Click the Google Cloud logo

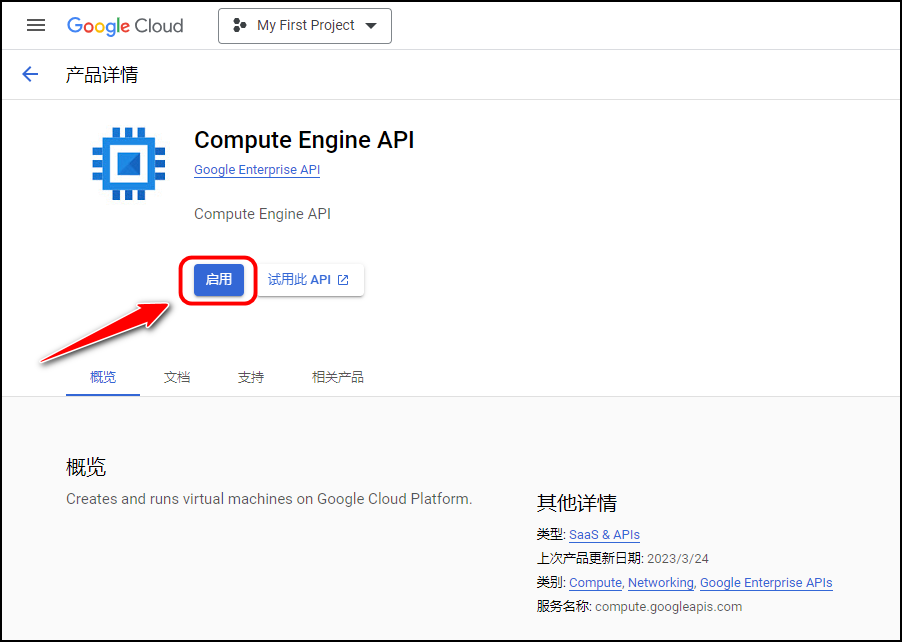coord(125,26)
